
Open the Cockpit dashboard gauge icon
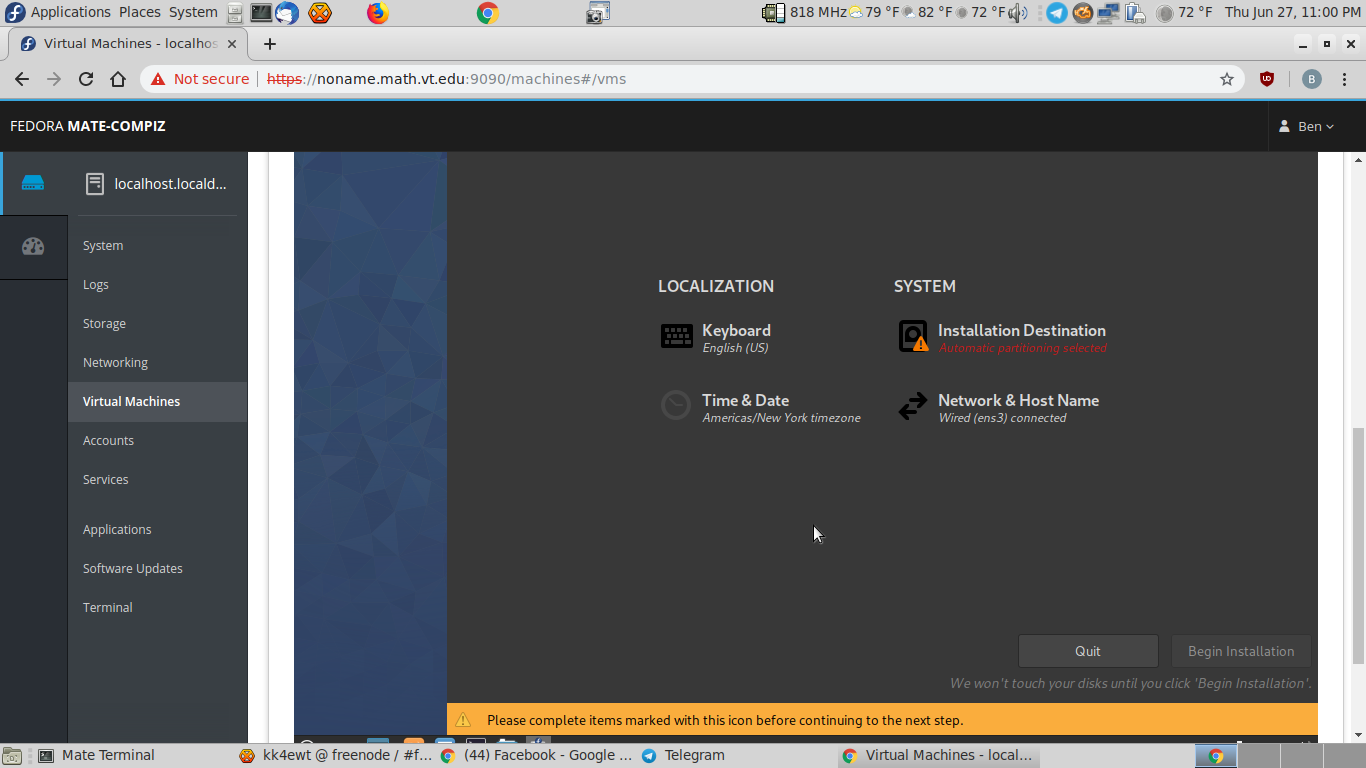coord(33,246)
